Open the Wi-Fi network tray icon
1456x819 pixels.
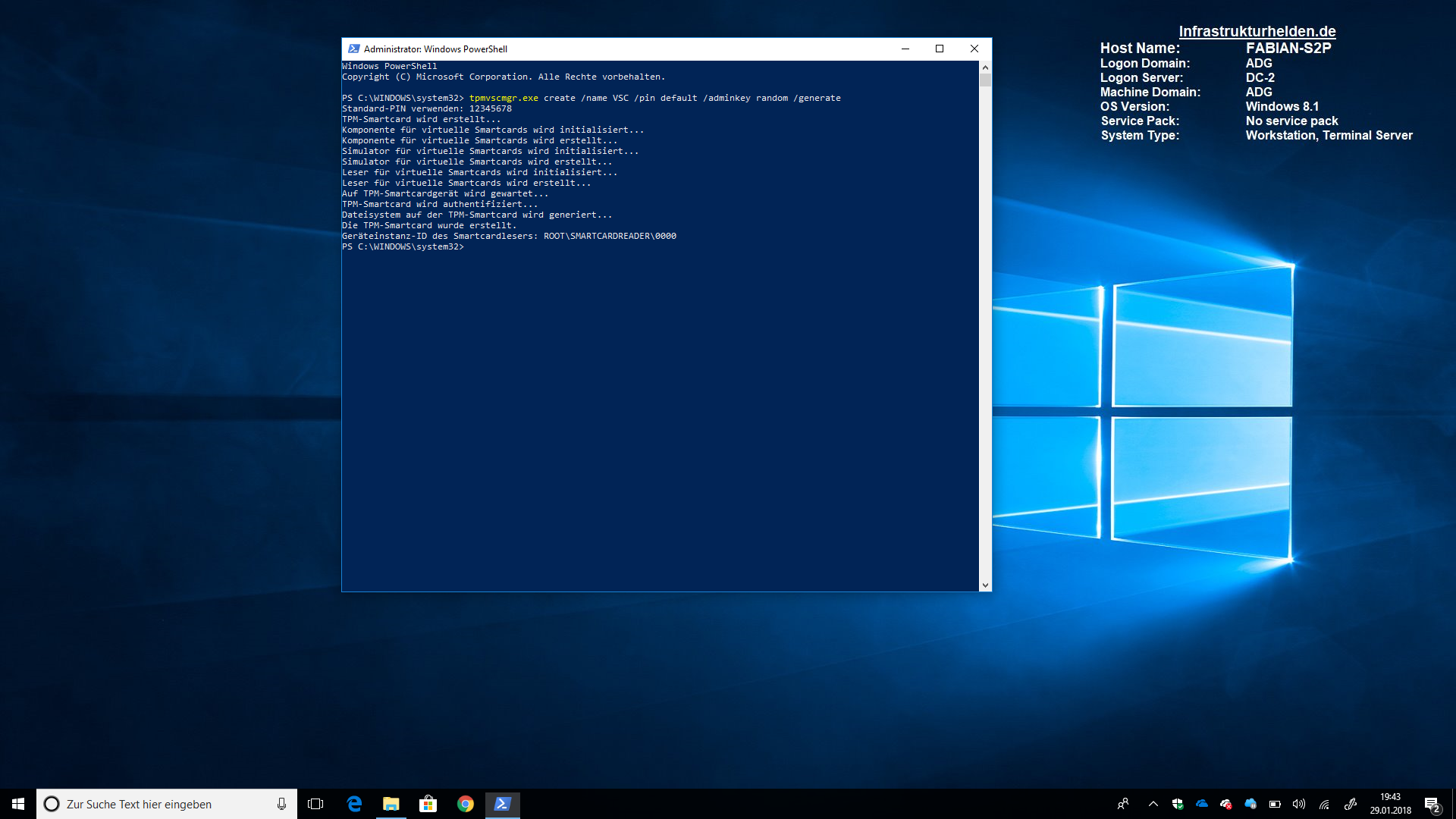(x=1324, y=804)
